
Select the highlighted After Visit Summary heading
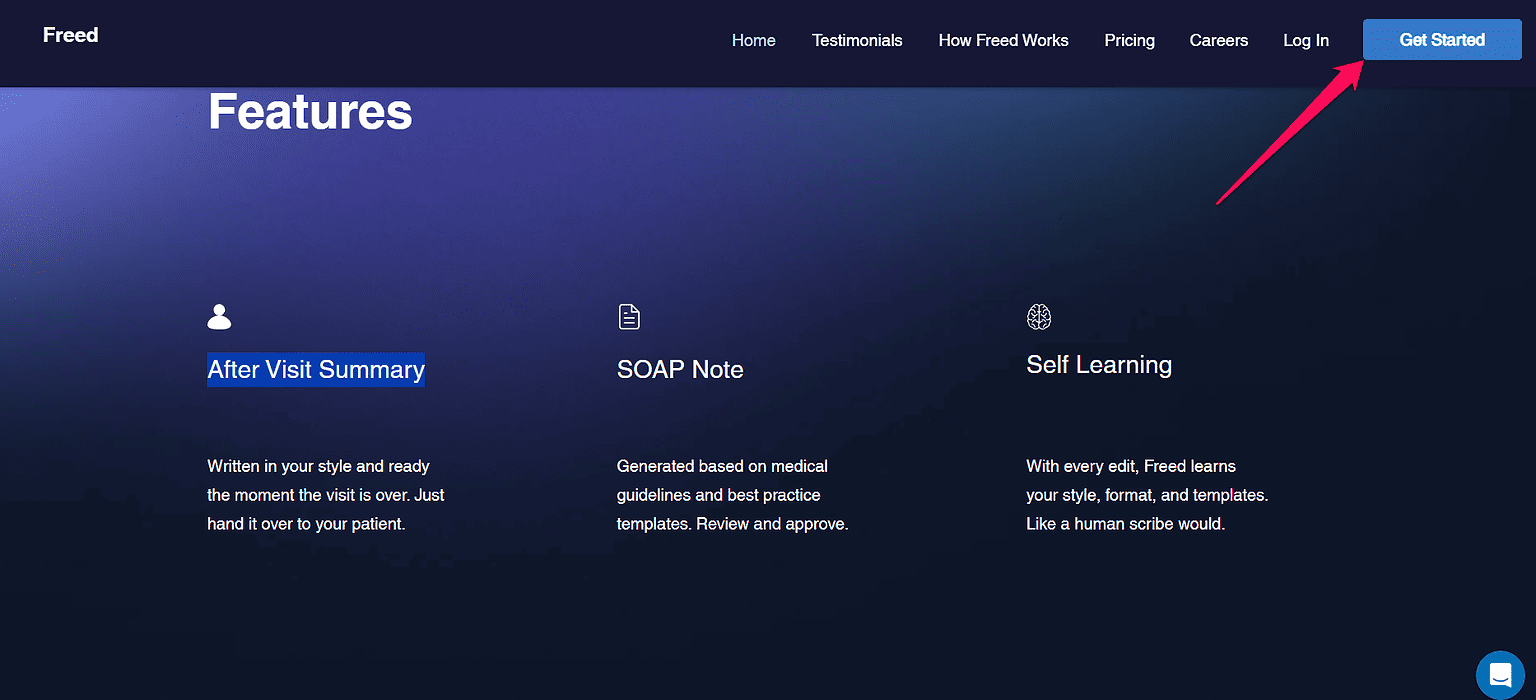point(315,369)
